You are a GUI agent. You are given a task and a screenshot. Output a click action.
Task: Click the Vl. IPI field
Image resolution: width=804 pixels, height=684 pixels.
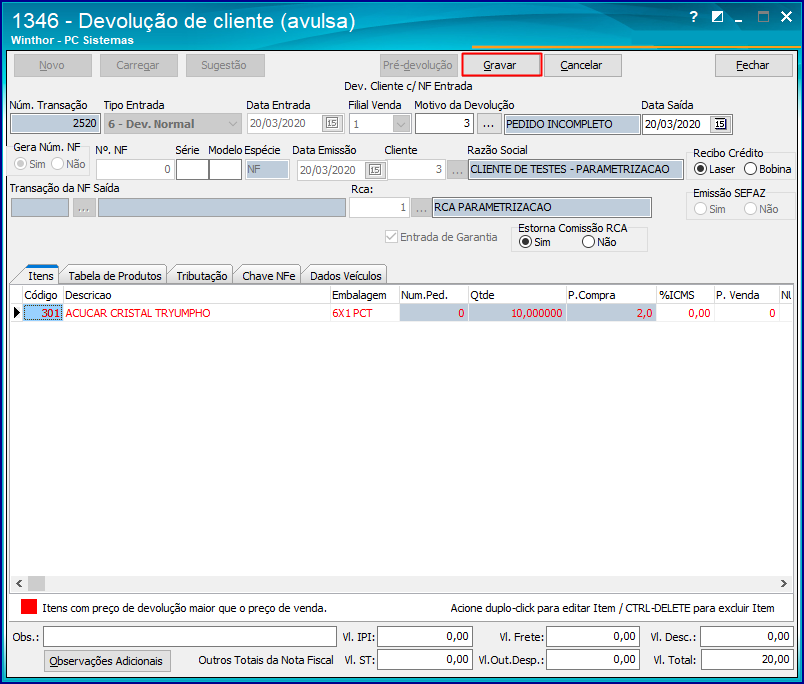tap(425, 637)
